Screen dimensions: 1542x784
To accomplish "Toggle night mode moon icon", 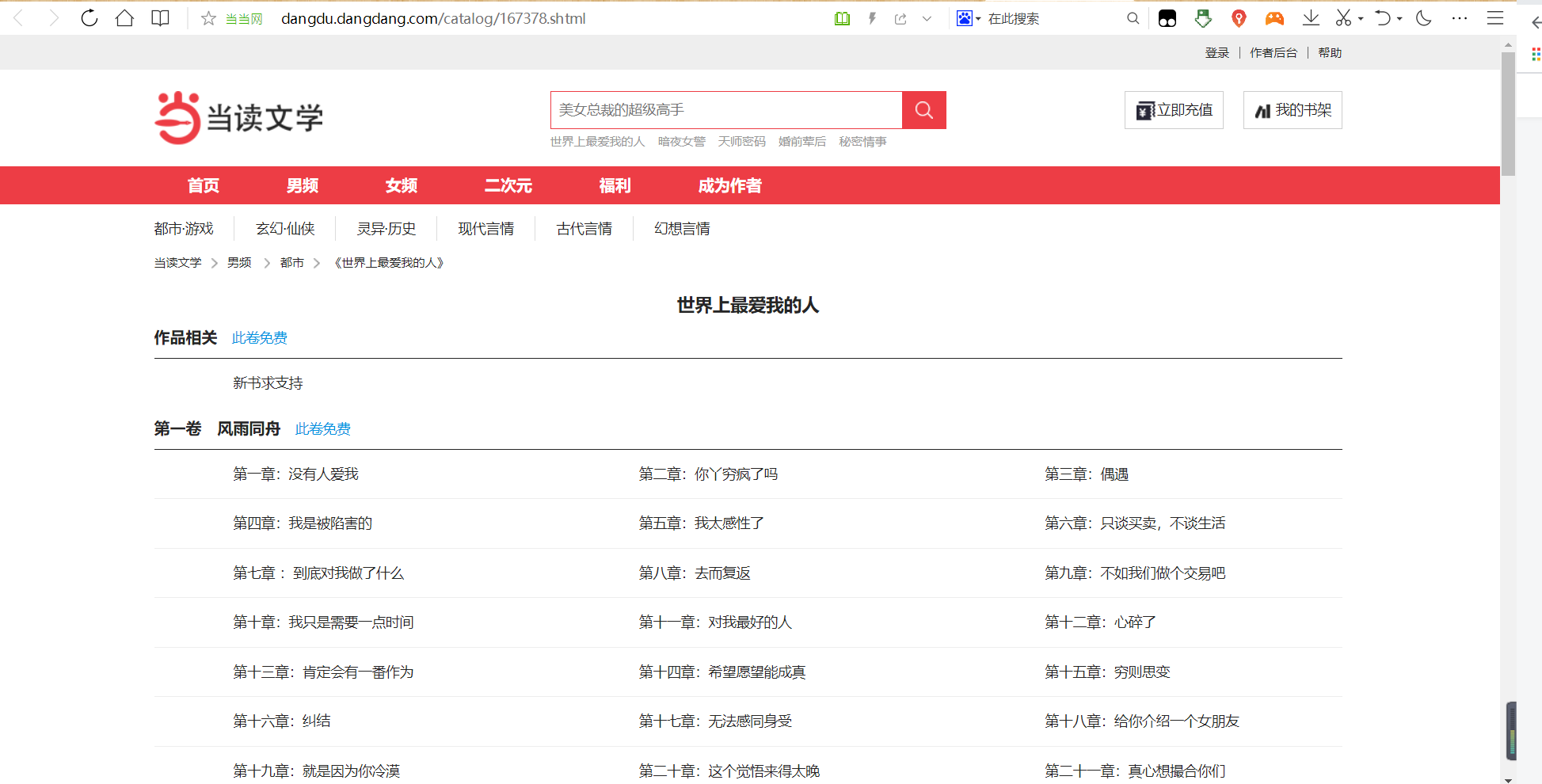I will pos(1424,18).
